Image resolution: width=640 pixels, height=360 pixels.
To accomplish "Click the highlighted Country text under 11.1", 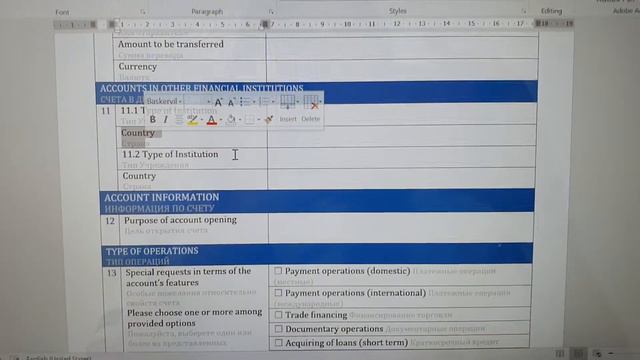I will coord(138,133).
